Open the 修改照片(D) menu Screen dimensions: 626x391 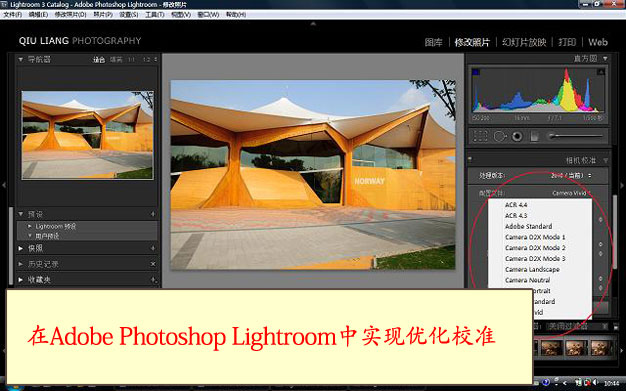coord(70,14)
